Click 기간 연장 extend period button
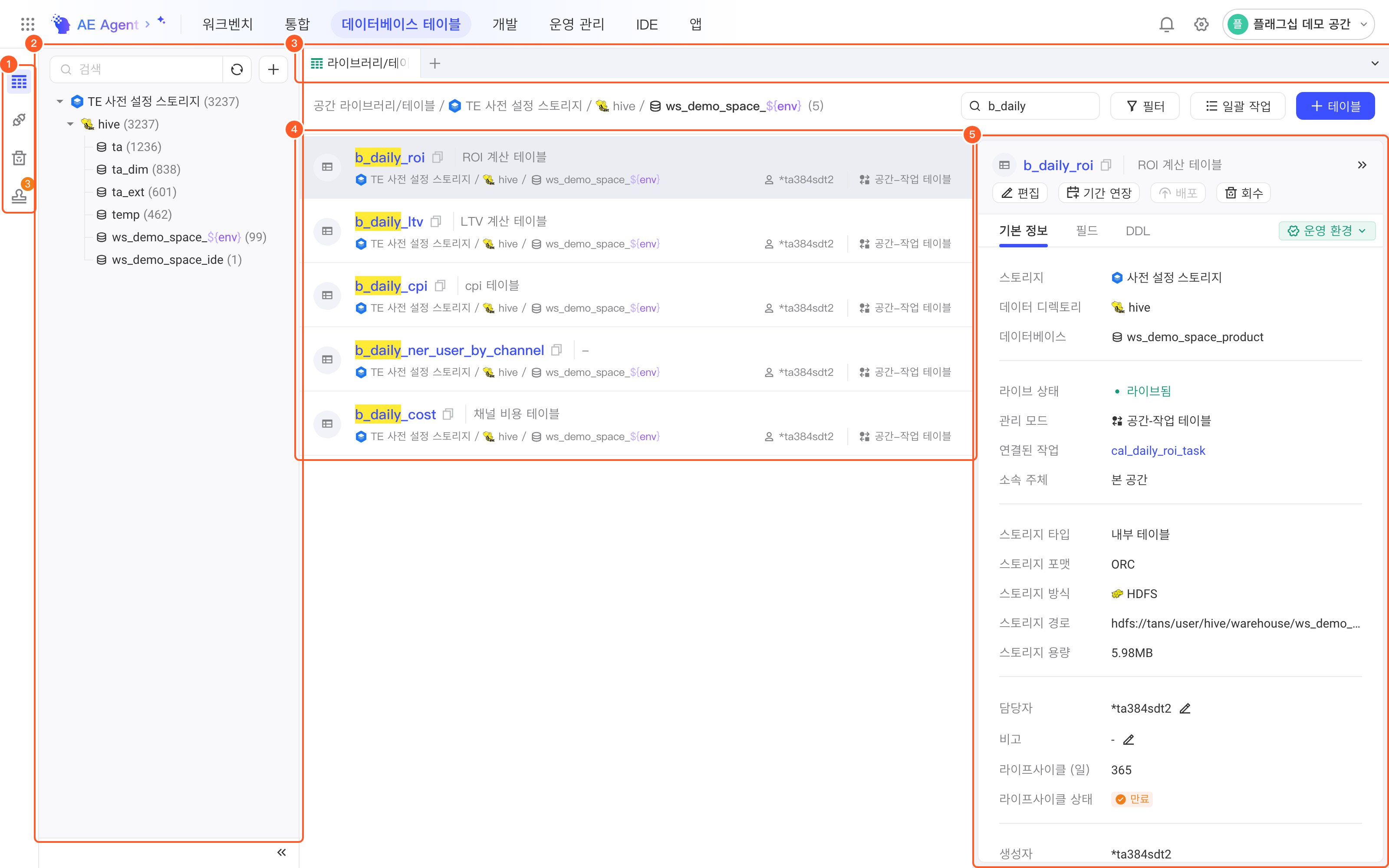Image resolution: width=1389 pixels, height=868 pixels. click(1099, 193)
